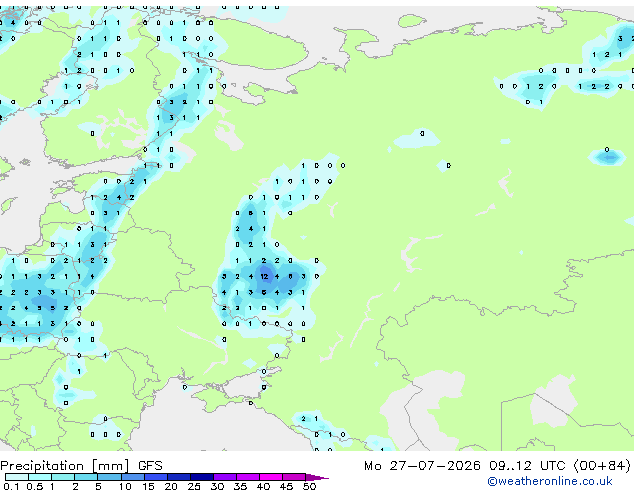Click the legend label '15'
The width and height of the screenshot is (634, 490).
(x=148, y=486)
